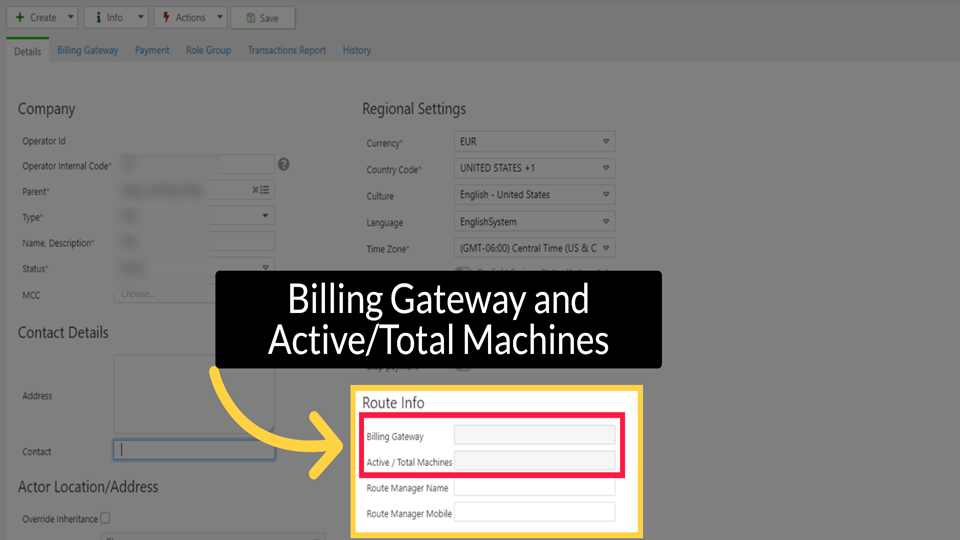The width and height of the screenshot is (960, 540).
Task: Toggle the Override Inheritance checkbox
Action: point(106,518)
